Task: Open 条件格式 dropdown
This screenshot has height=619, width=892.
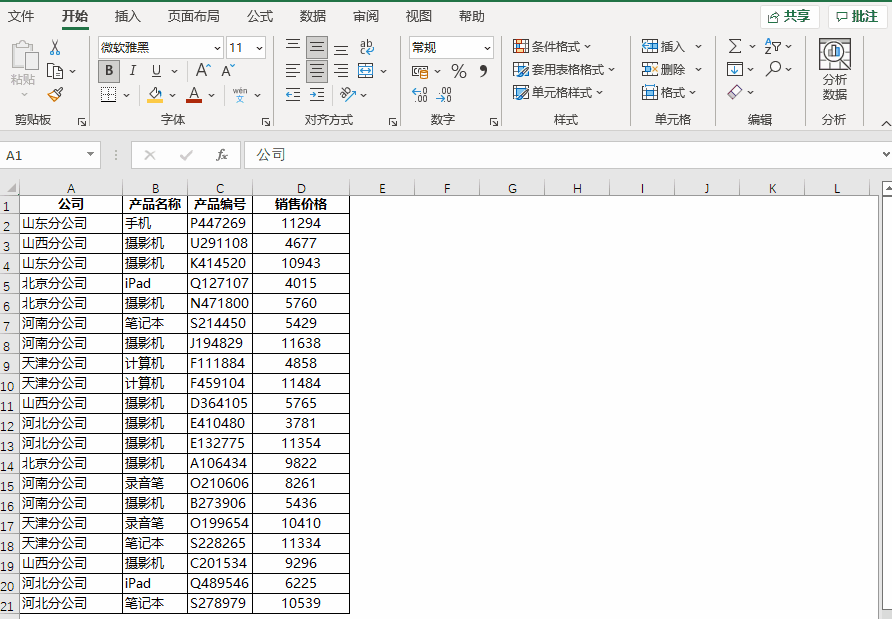Action: 552,46
